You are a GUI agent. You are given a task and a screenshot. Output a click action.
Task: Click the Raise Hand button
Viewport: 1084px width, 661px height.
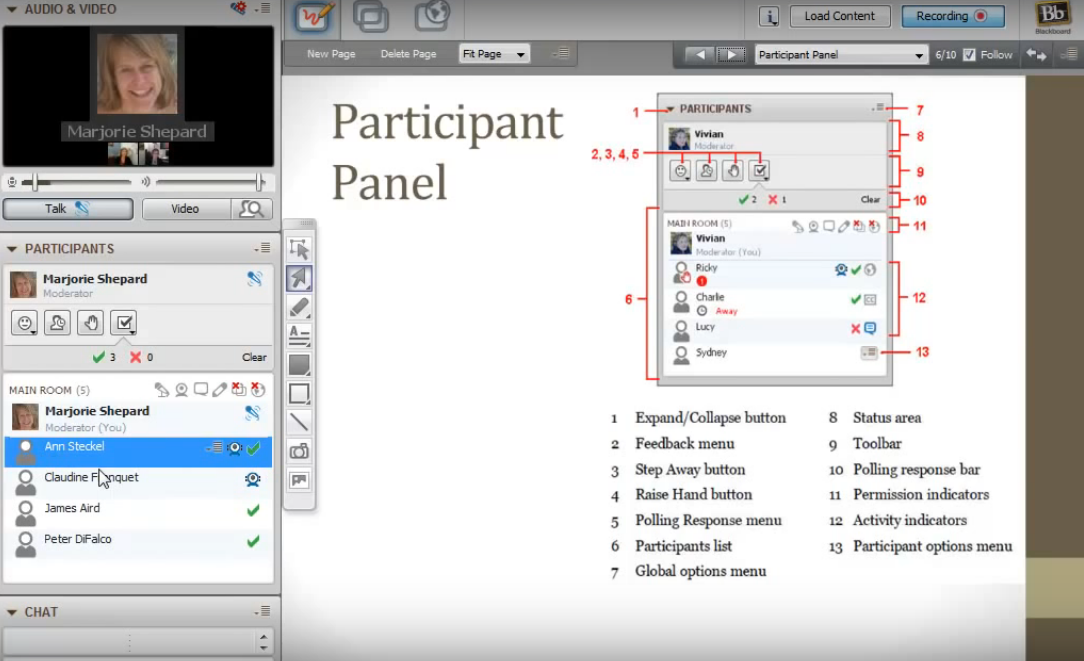tap(91, 323)
